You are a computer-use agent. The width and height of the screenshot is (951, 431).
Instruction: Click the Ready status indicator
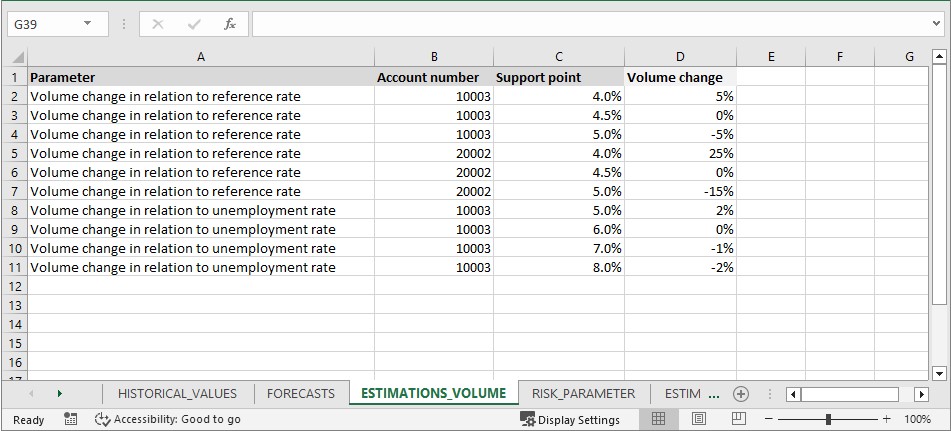[29, 419]
